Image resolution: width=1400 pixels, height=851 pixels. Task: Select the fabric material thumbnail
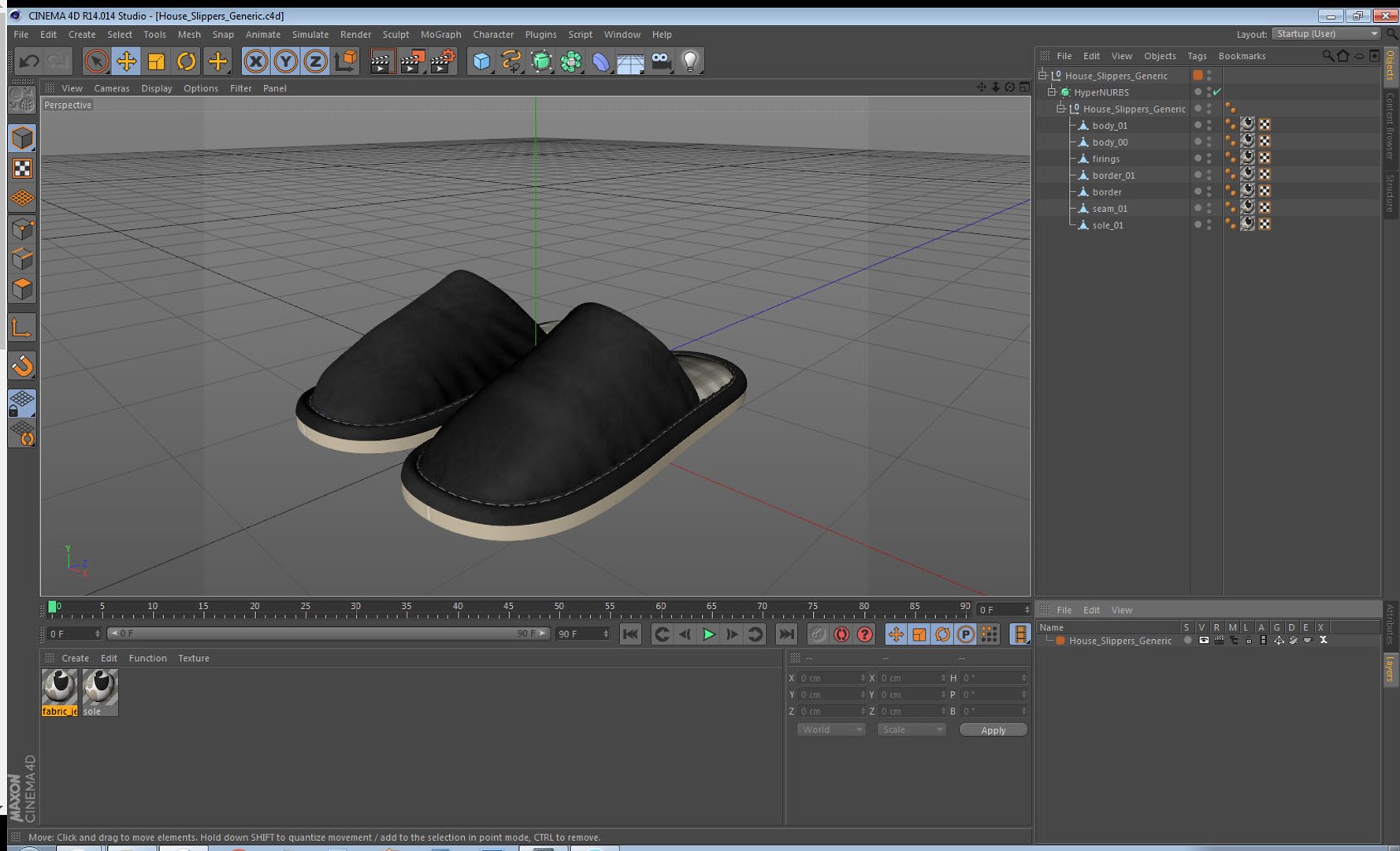pos(60,687)
